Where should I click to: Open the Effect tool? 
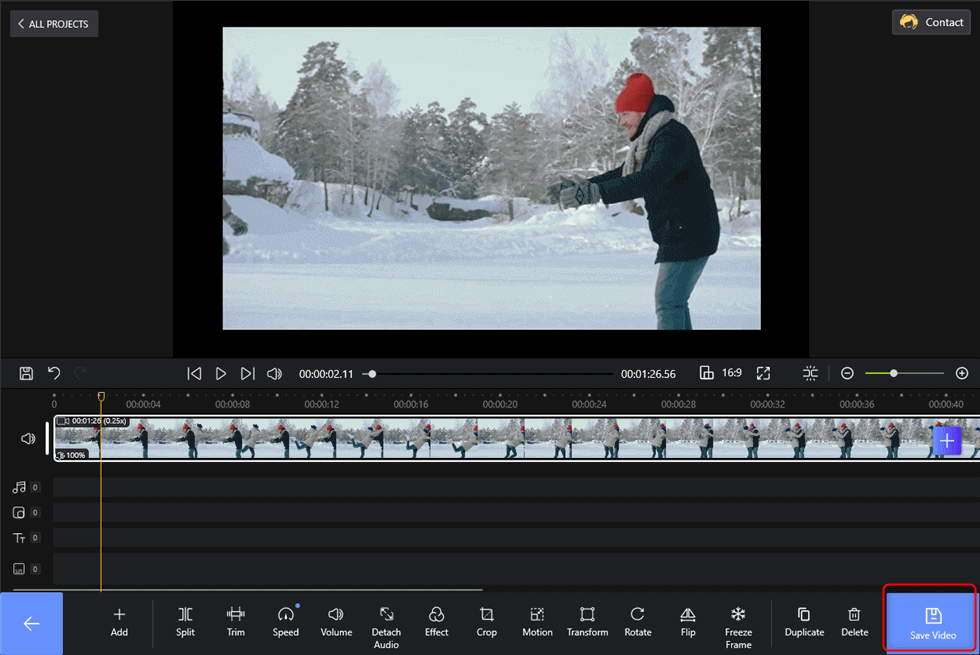(436, 622)
